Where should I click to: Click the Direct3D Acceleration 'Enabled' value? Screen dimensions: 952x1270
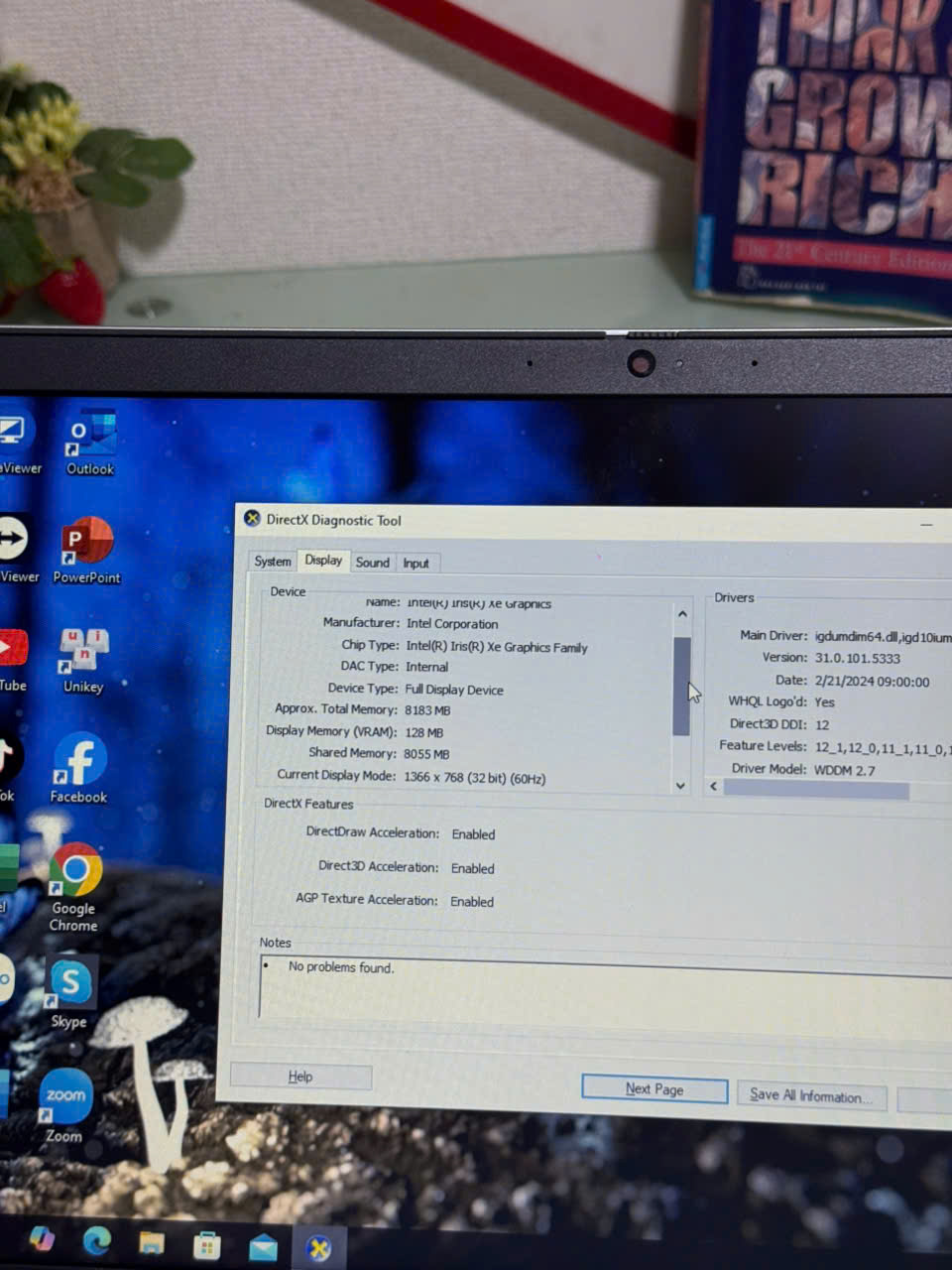pos(472,868)
